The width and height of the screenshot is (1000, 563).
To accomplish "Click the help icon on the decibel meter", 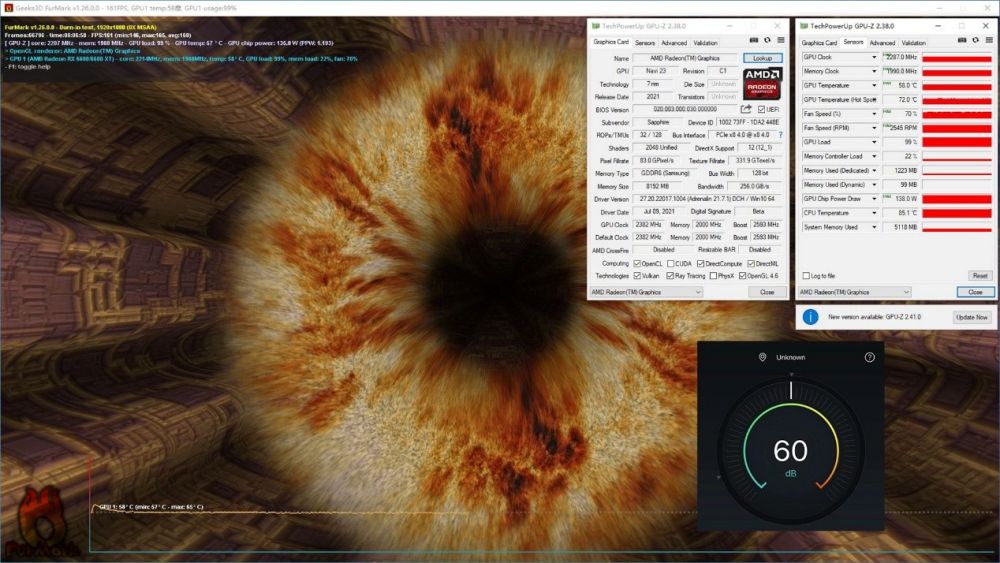I will pos(869,357).
